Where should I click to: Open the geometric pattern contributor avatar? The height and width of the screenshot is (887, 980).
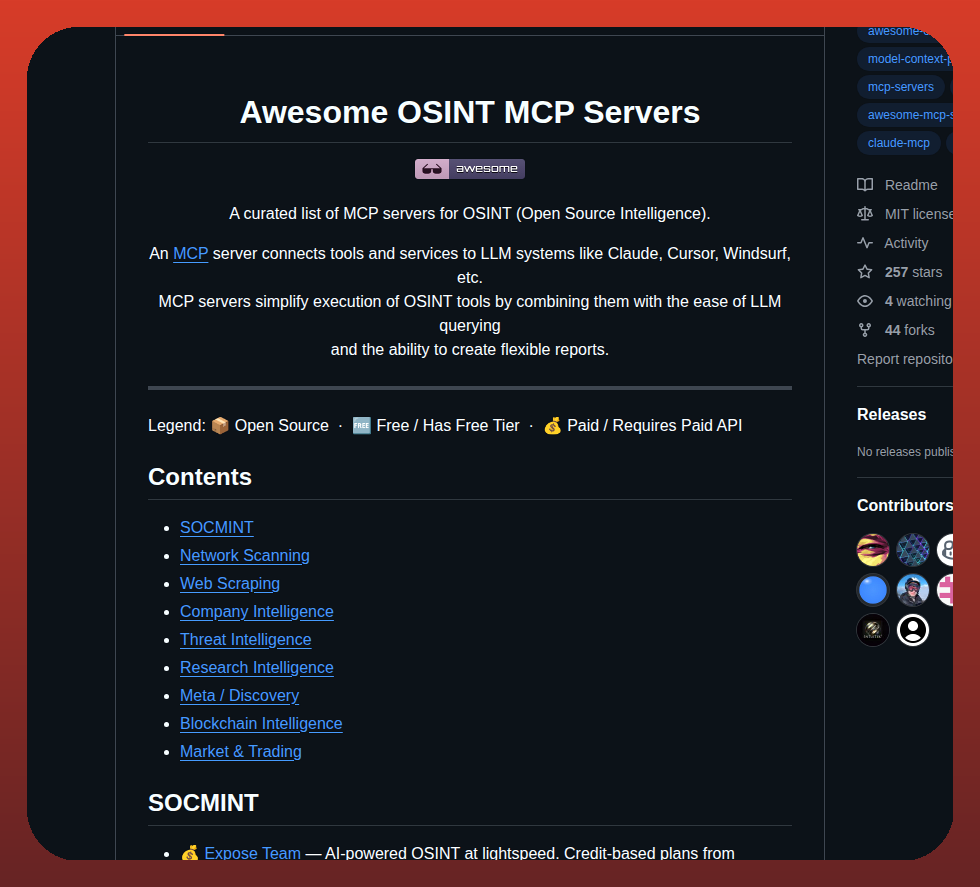pos(912,550)
